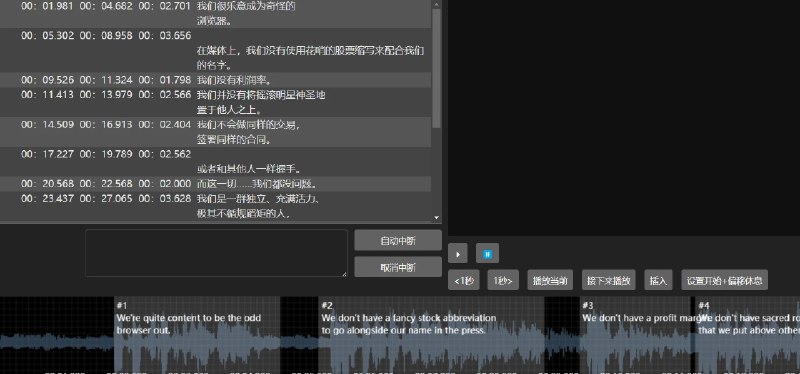Select subtitle row starting at 00:05.302
This screenshot has width=800, height=374.
pyautogui.click(x=215, y=50)
